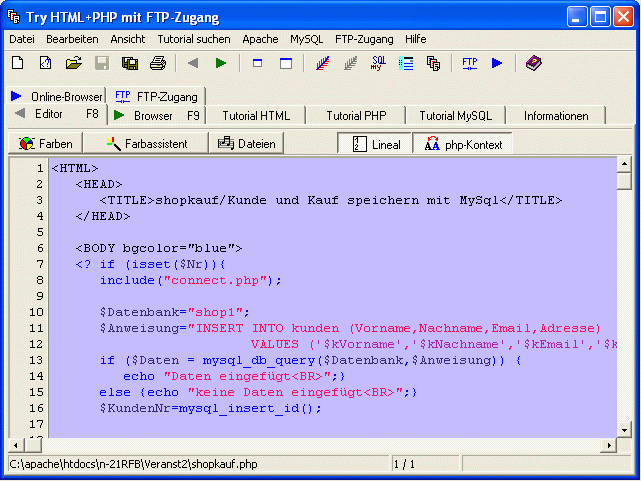Click the Dateien button
641x481 pixels.
point(246,144)
